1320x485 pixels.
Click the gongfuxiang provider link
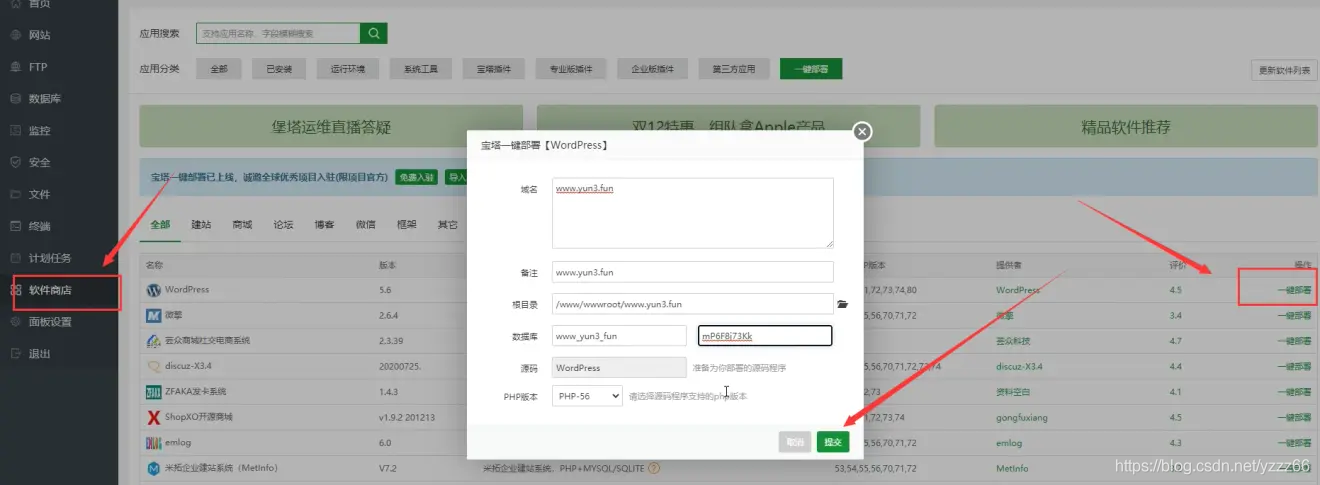(1022, 417)
